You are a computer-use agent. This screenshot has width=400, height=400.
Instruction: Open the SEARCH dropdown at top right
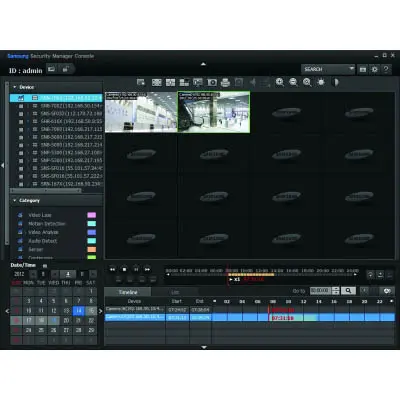tap(328, 69)
